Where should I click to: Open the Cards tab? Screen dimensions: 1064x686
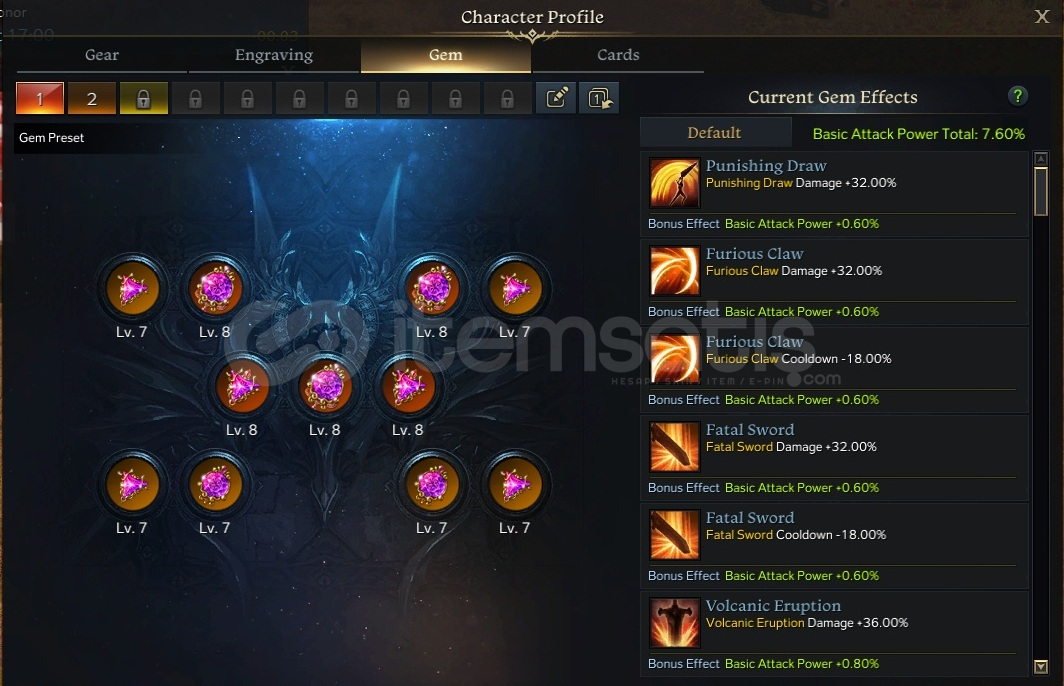[x=618, y=55]
